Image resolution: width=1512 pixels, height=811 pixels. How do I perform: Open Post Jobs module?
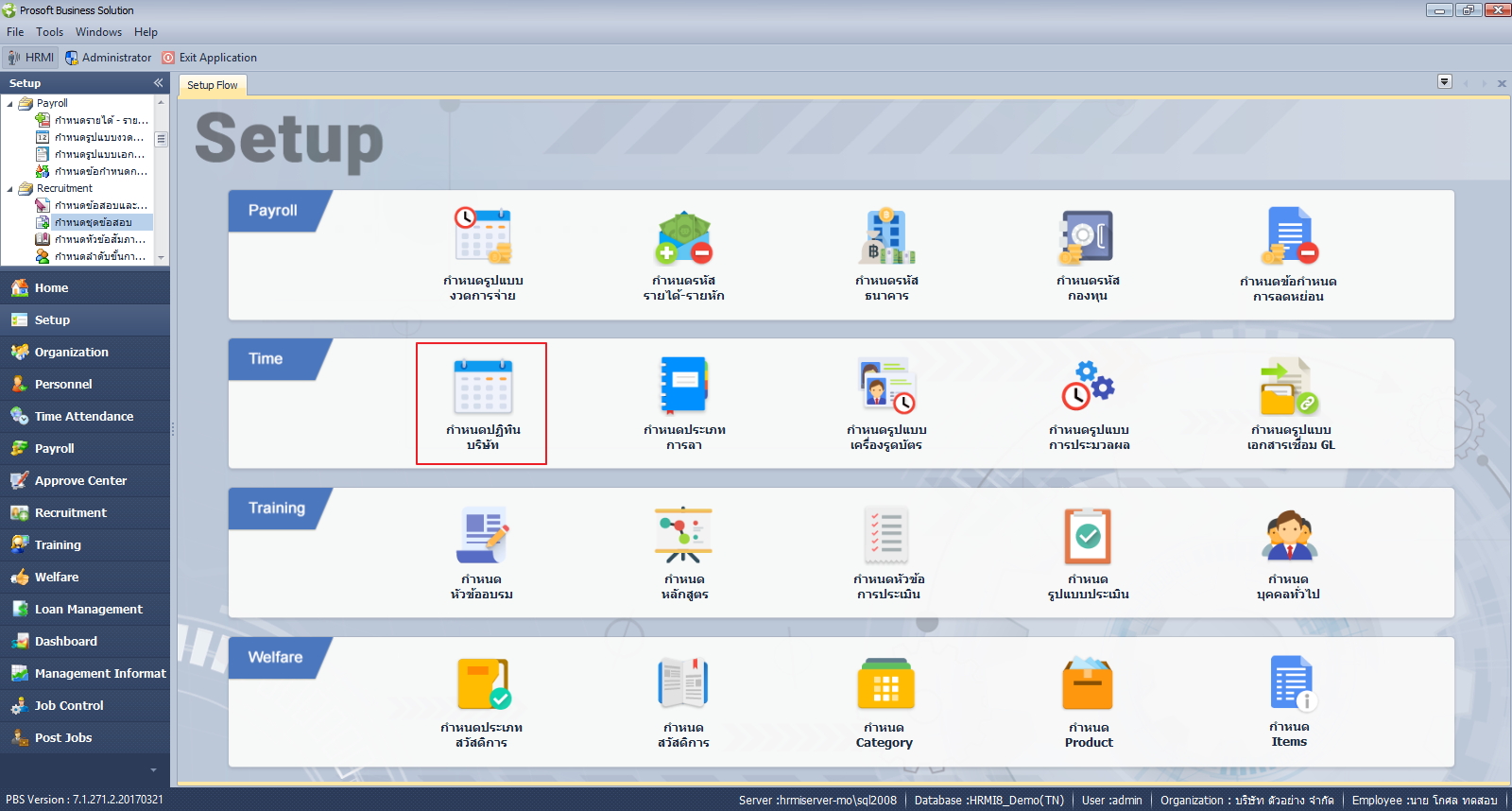tap(85, 737)
